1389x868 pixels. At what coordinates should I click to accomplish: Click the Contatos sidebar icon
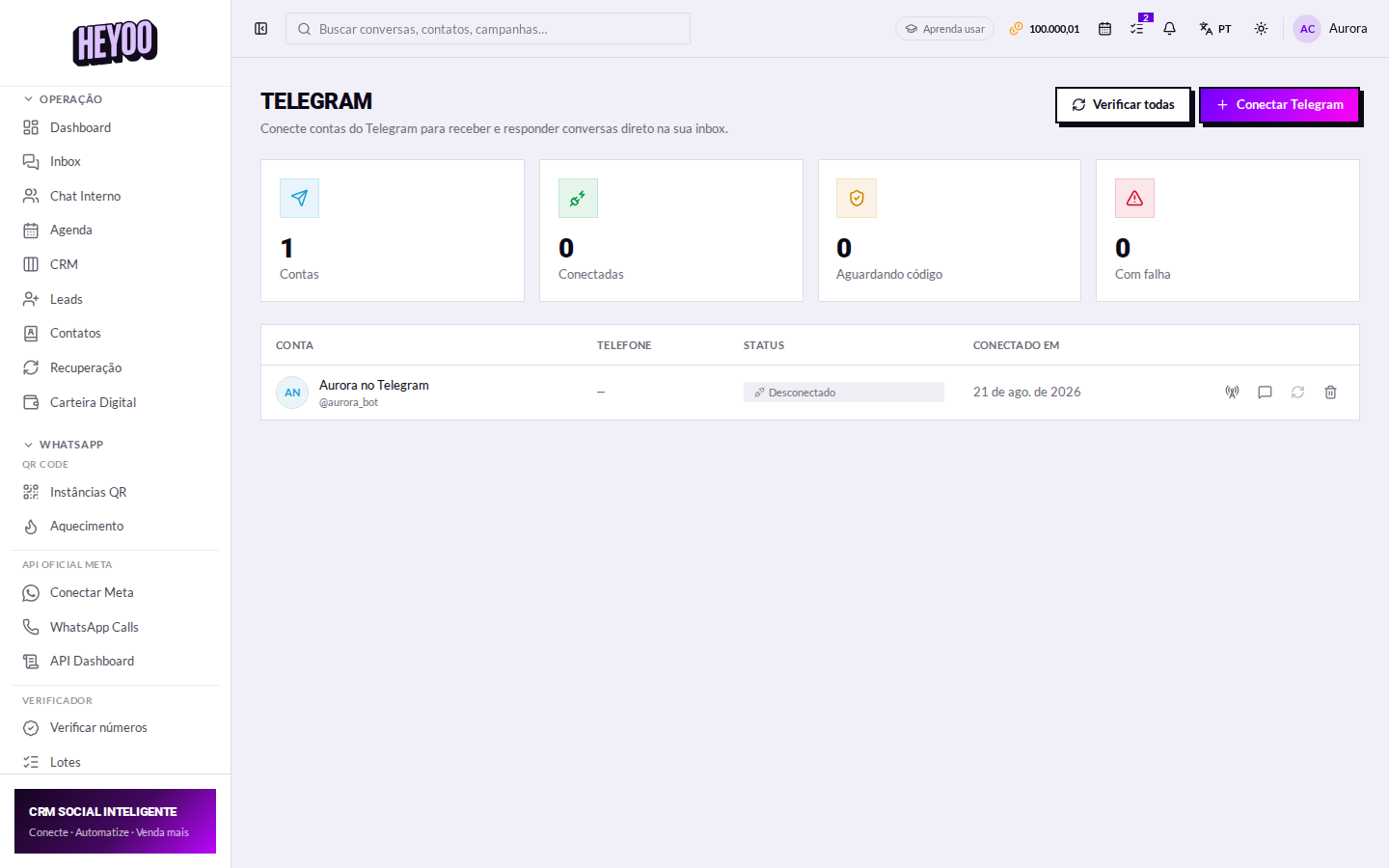point(31,334)
